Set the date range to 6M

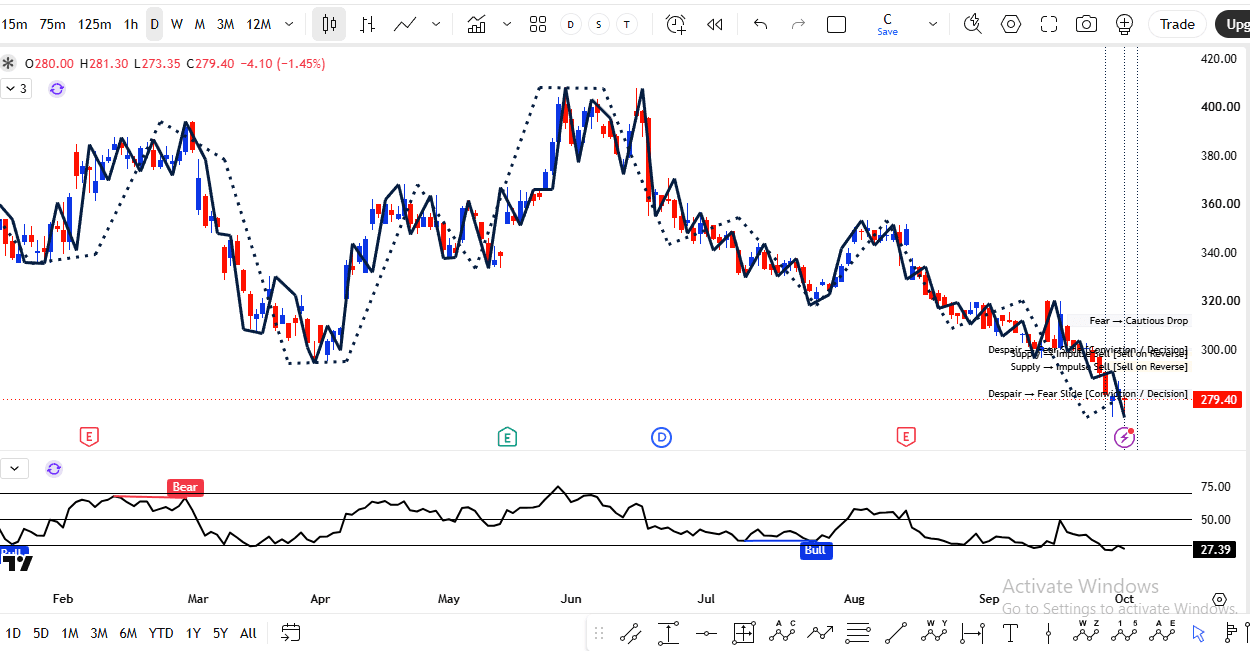click(128, 633)
